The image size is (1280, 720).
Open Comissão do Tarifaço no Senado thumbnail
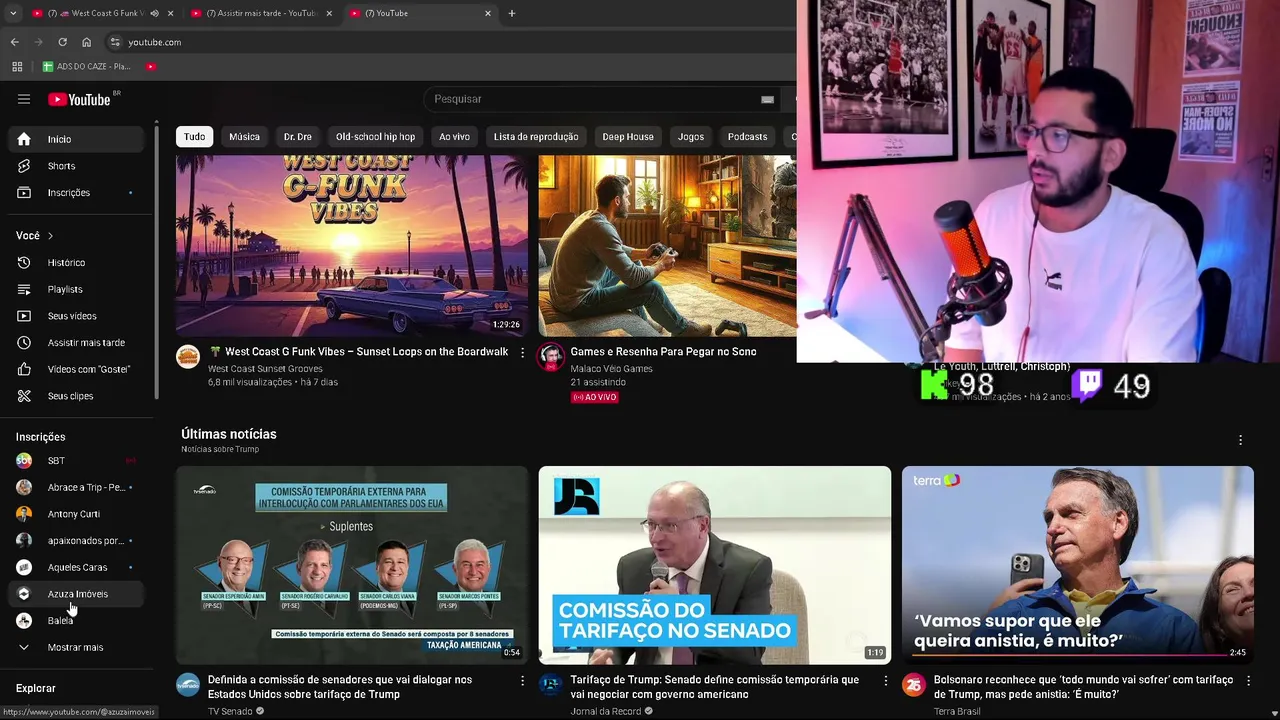[715, 565]
